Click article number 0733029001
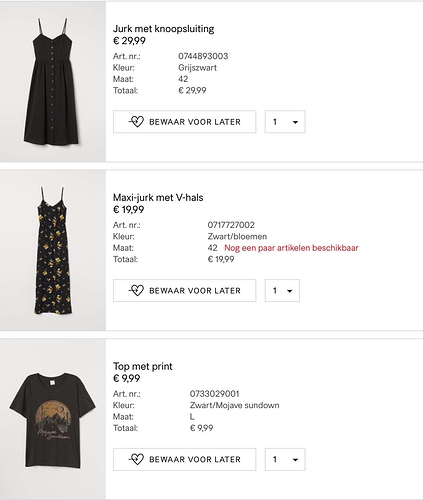Image resolution: width=423 pixels, height=500 pixels. [215, 394]
